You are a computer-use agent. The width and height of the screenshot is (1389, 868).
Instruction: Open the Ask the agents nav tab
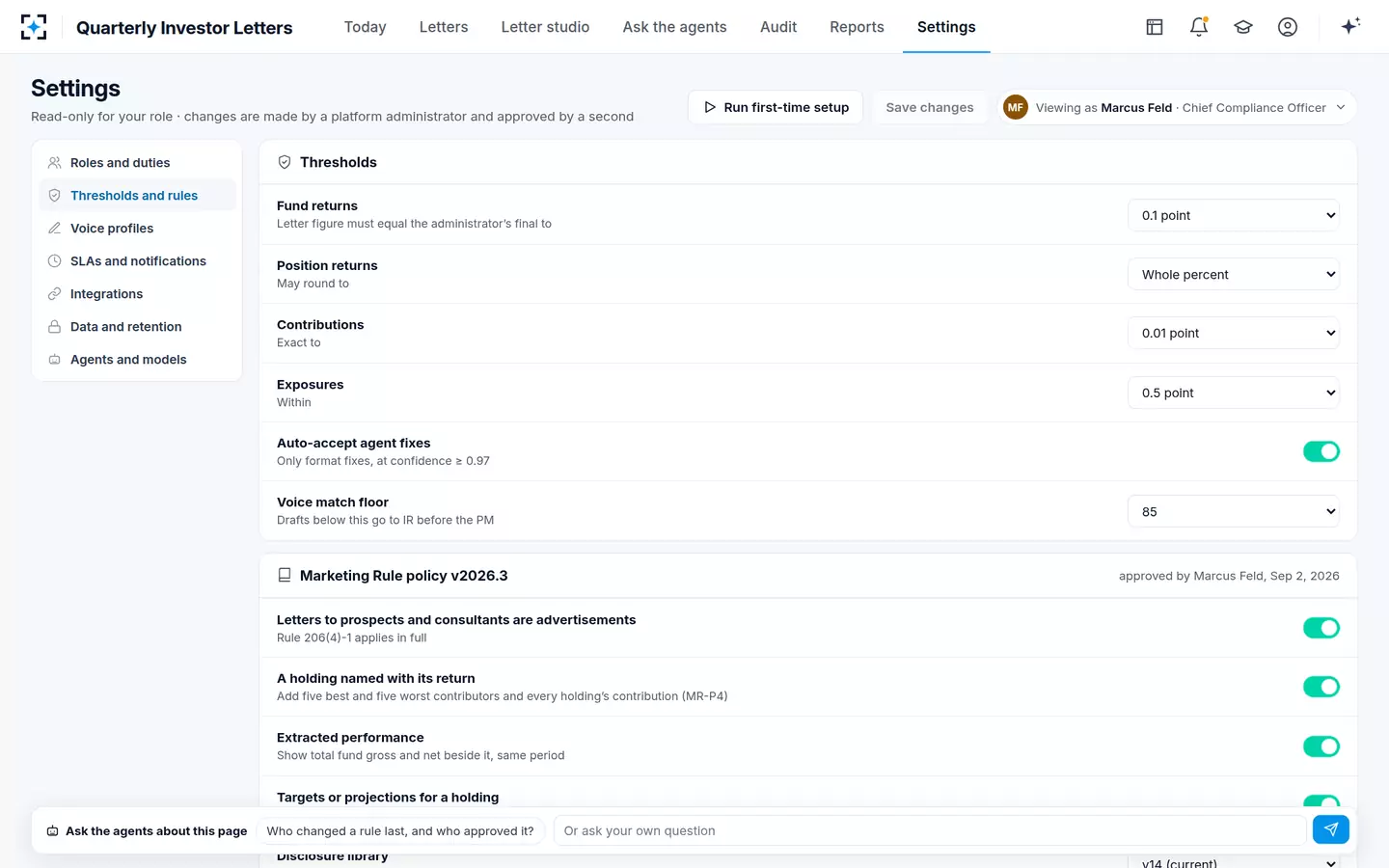[x=674, y=27]
